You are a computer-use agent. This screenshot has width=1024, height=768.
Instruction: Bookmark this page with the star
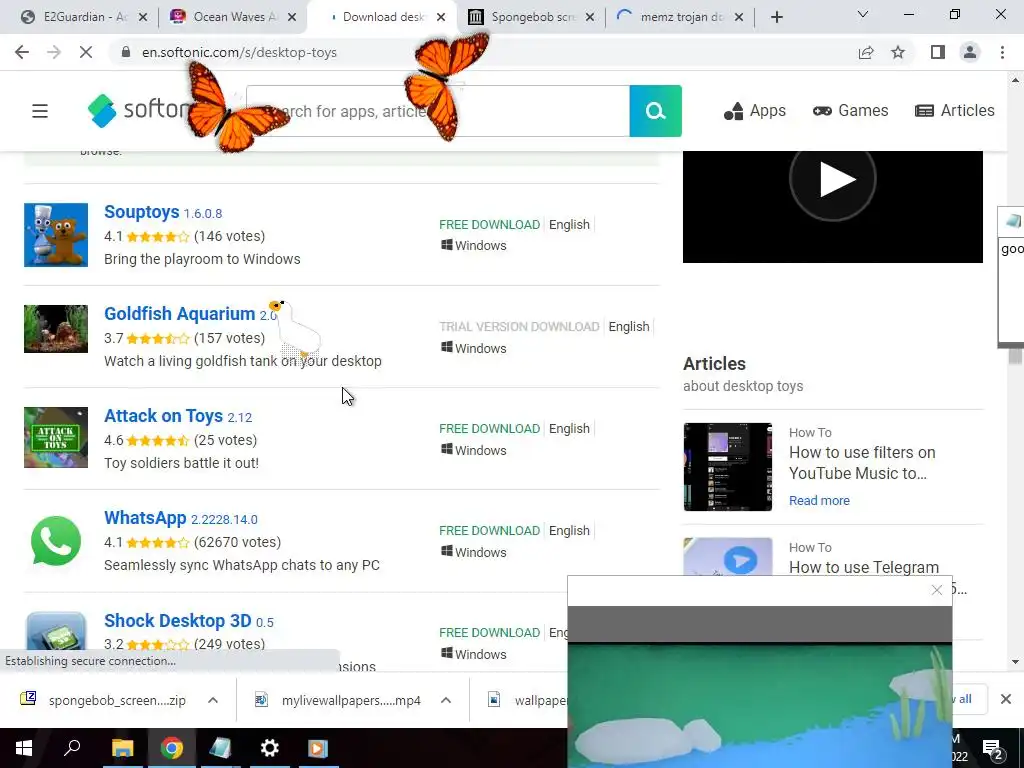[x=898, y=52]
